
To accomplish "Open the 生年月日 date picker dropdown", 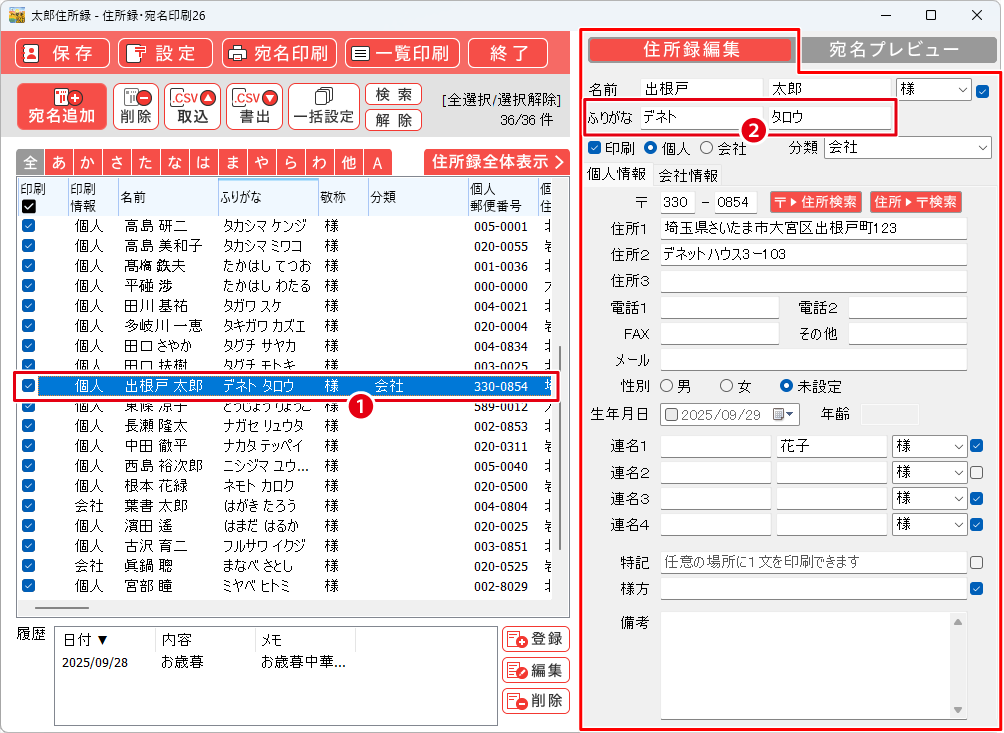I will pyautogui.click(x=791, y=414).
